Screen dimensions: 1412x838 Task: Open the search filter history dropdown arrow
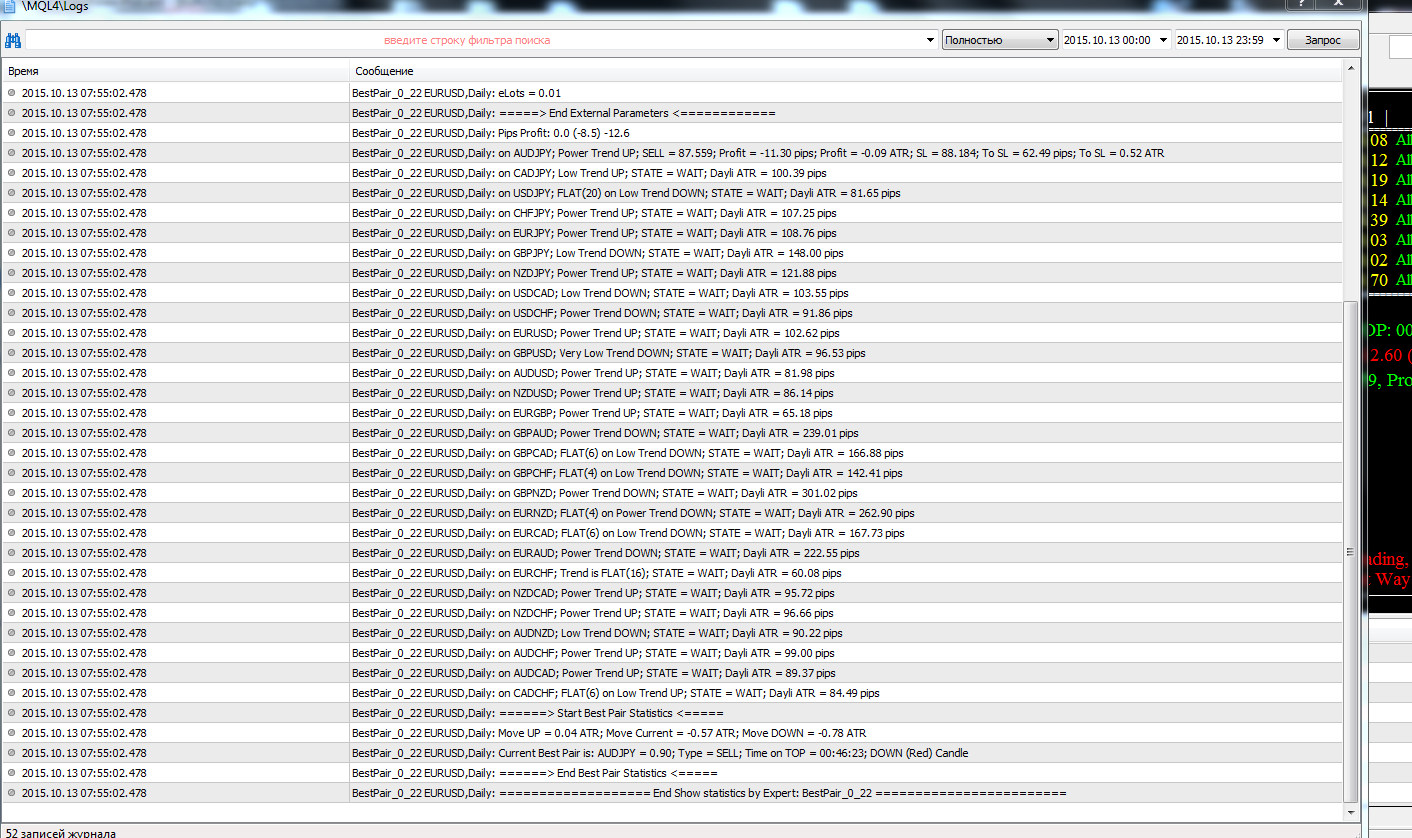click(x=932, y=41)
